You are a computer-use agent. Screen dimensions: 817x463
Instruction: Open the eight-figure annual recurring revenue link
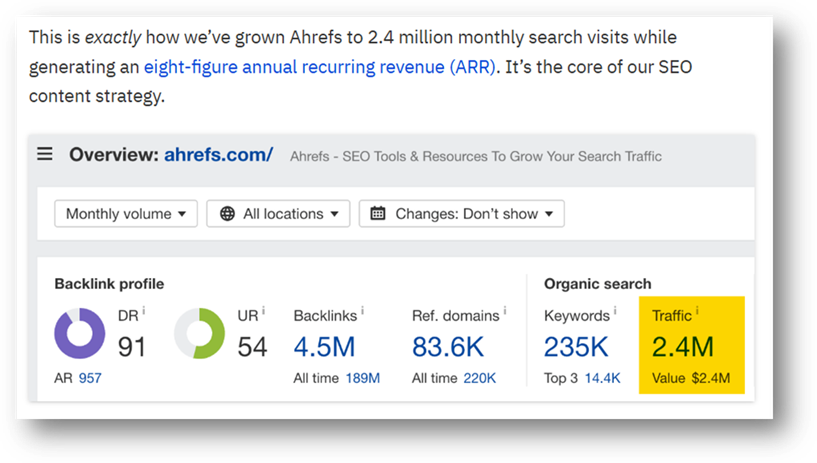(319, 68)
